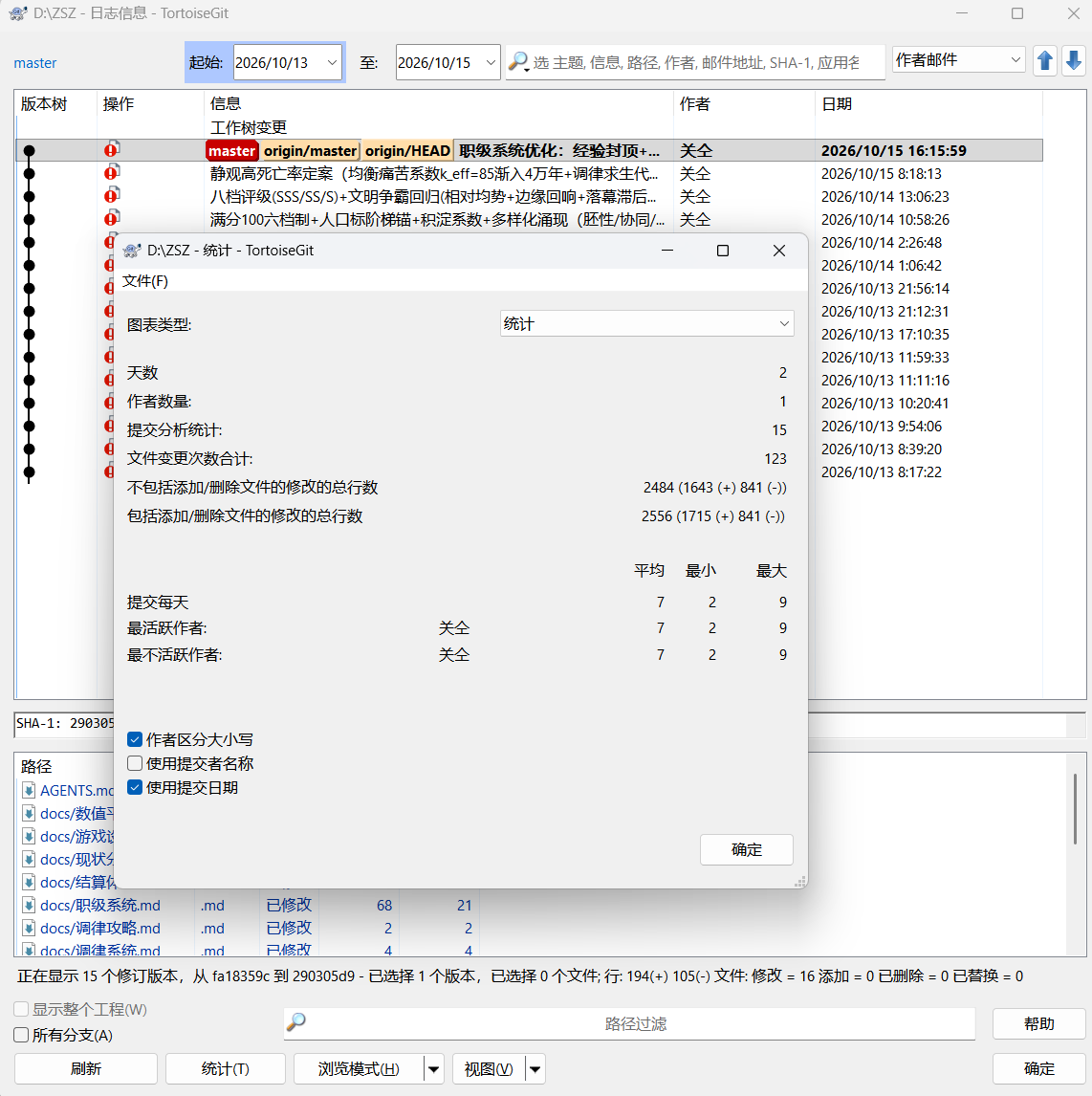Viewport: 1092px width, 1096px height.
Task: Click the red master ref label
Action: (x=232, y=151)
